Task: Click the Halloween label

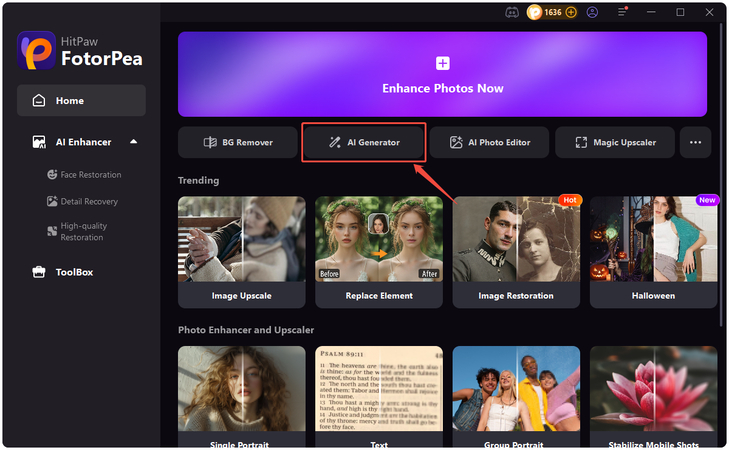Action: [x=653, y=296]
